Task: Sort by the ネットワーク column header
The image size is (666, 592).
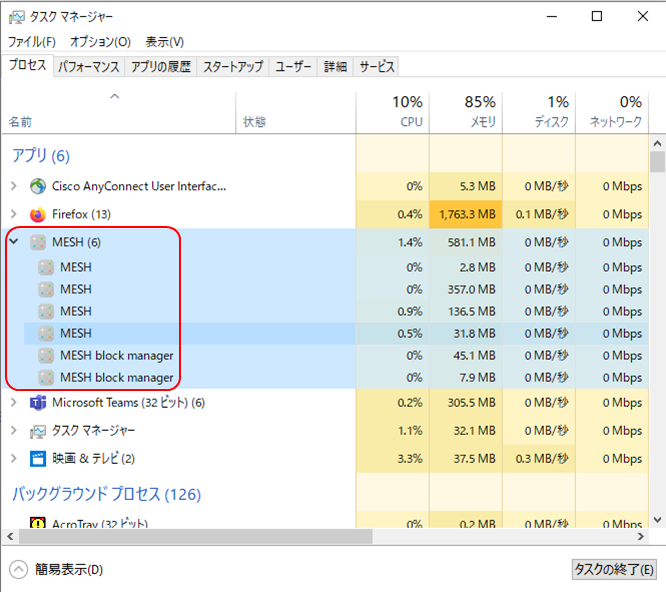Action: point(612,112)
